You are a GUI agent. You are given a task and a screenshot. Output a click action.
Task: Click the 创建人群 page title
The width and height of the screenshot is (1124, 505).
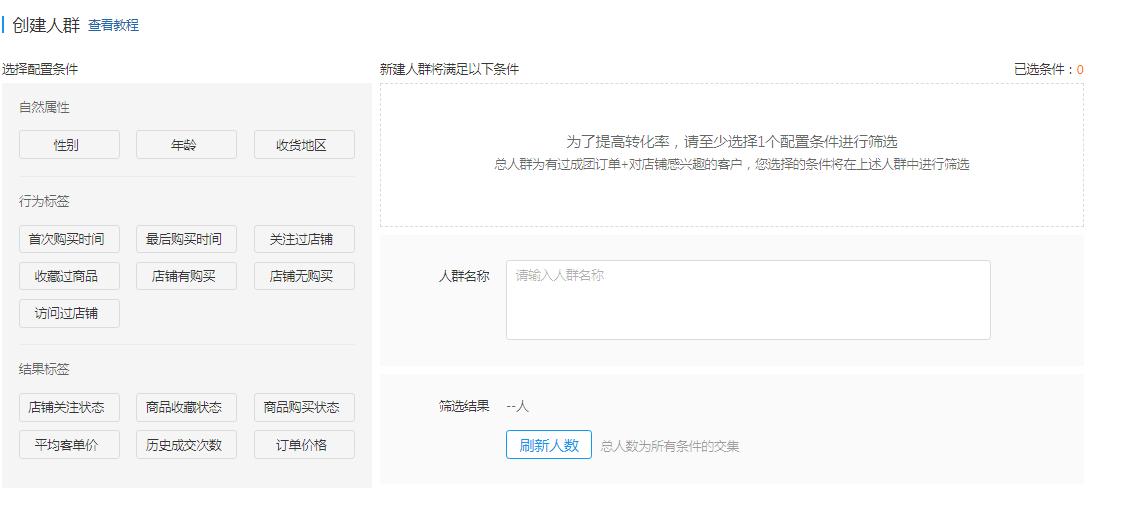(46, 26)
